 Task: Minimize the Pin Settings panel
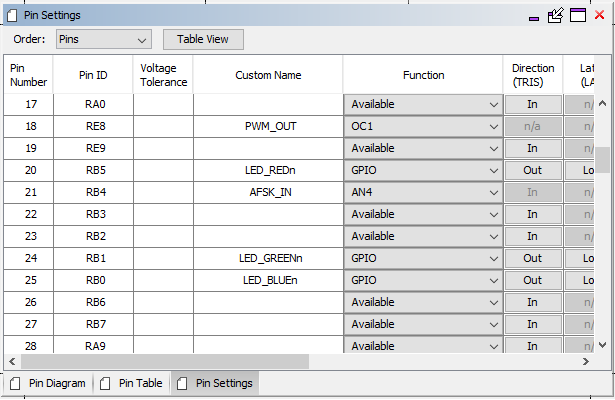tap(534, 18)
